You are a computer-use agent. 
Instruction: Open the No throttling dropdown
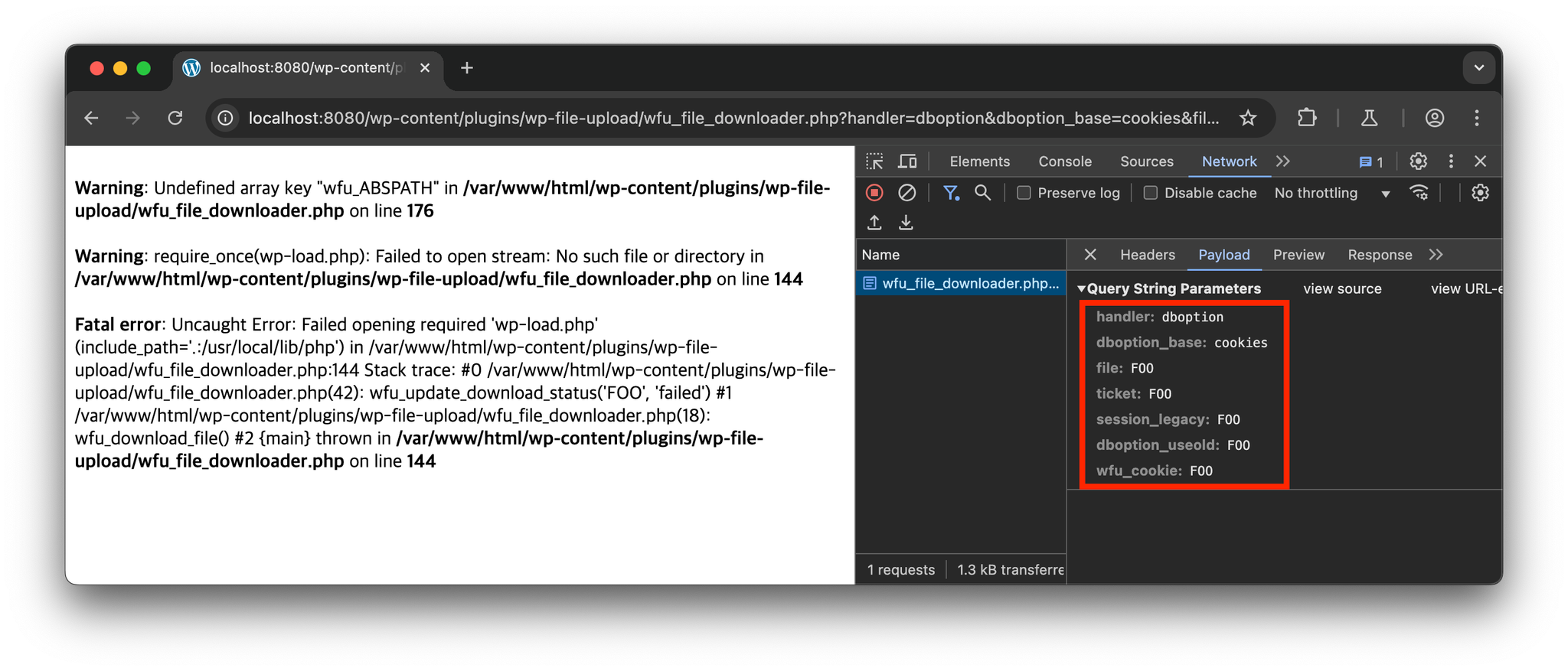tap(1332, 194)
